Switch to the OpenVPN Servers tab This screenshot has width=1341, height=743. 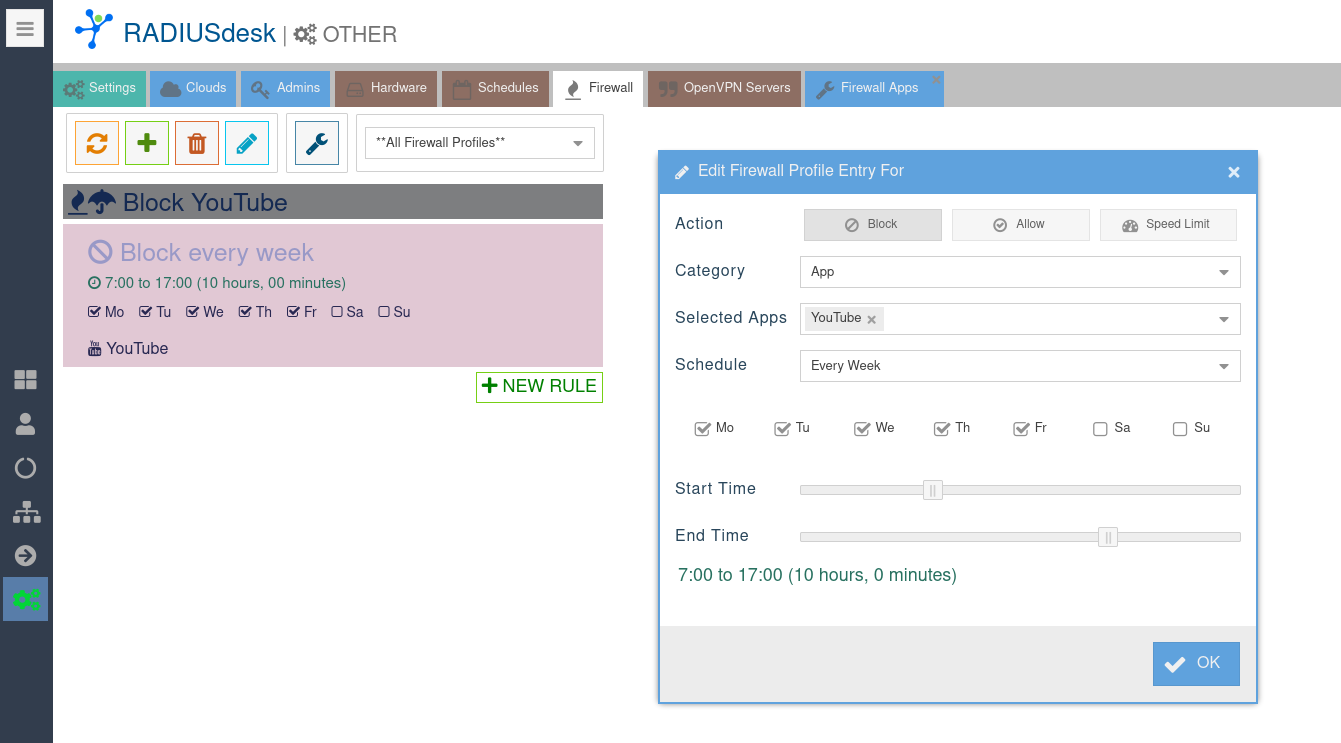coord(724,88)
